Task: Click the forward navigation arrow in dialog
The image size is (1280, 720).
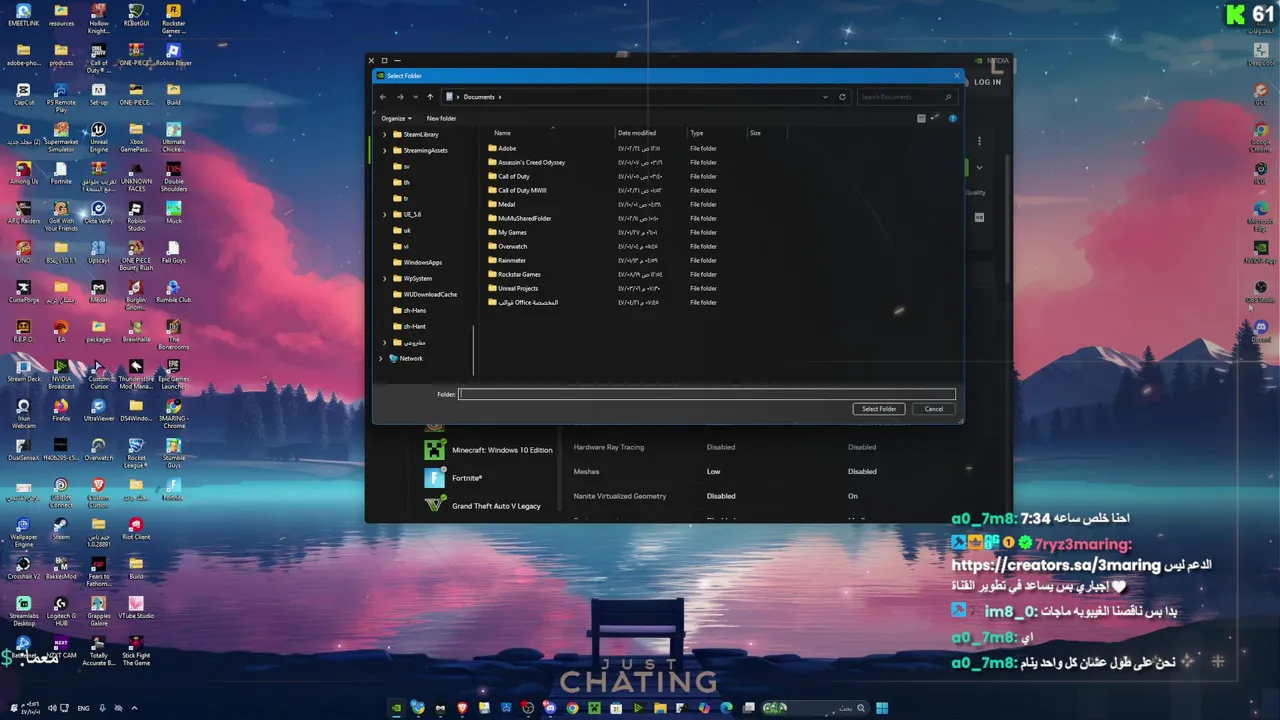Action: [x=400, y=97]
